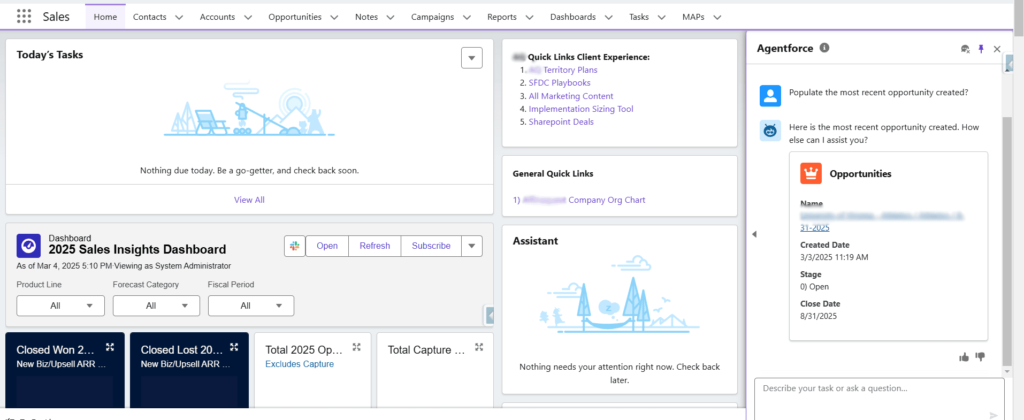Expand the Total Capture chart tile

click(x=481, y=347)
